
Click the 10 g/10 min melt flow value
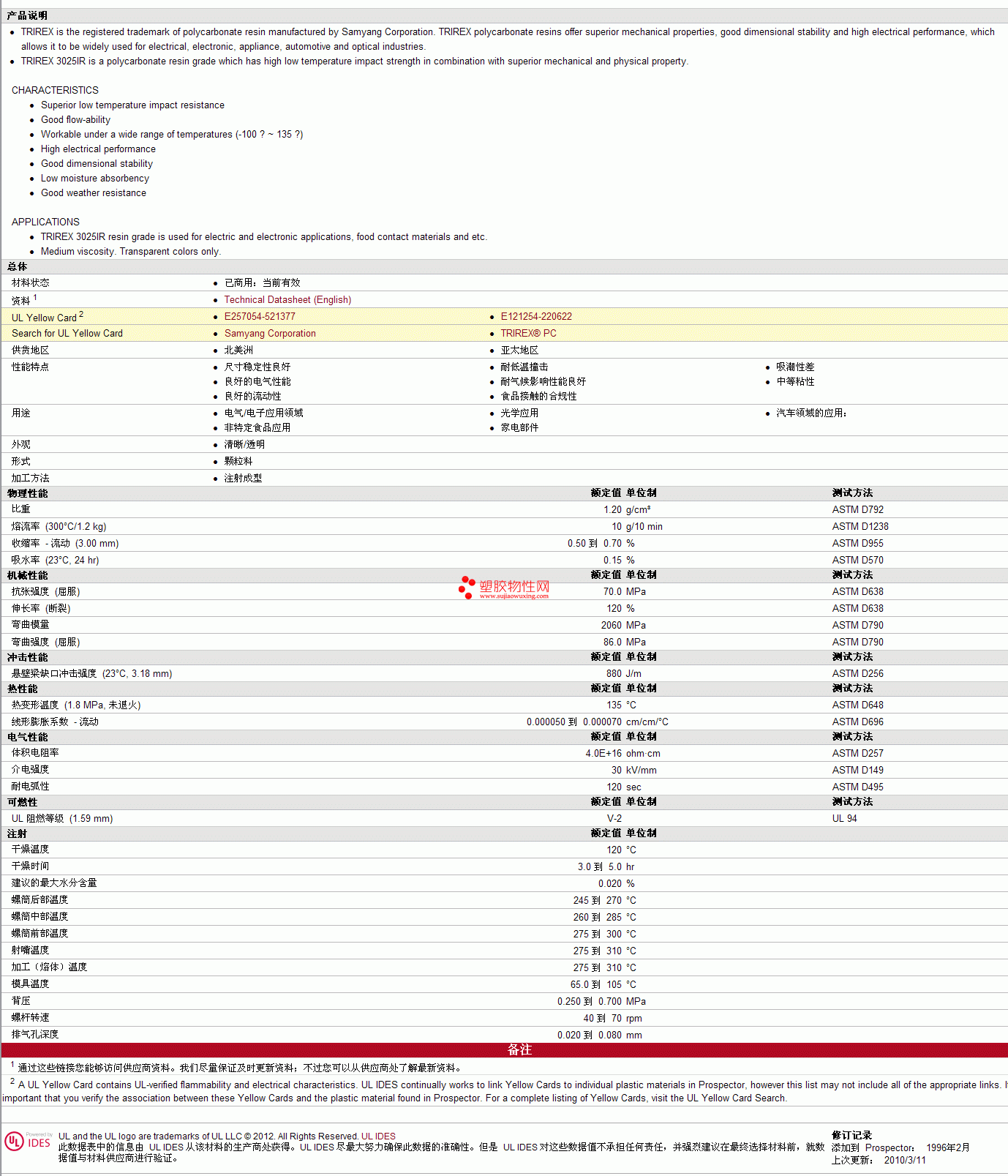coord(637,527)
